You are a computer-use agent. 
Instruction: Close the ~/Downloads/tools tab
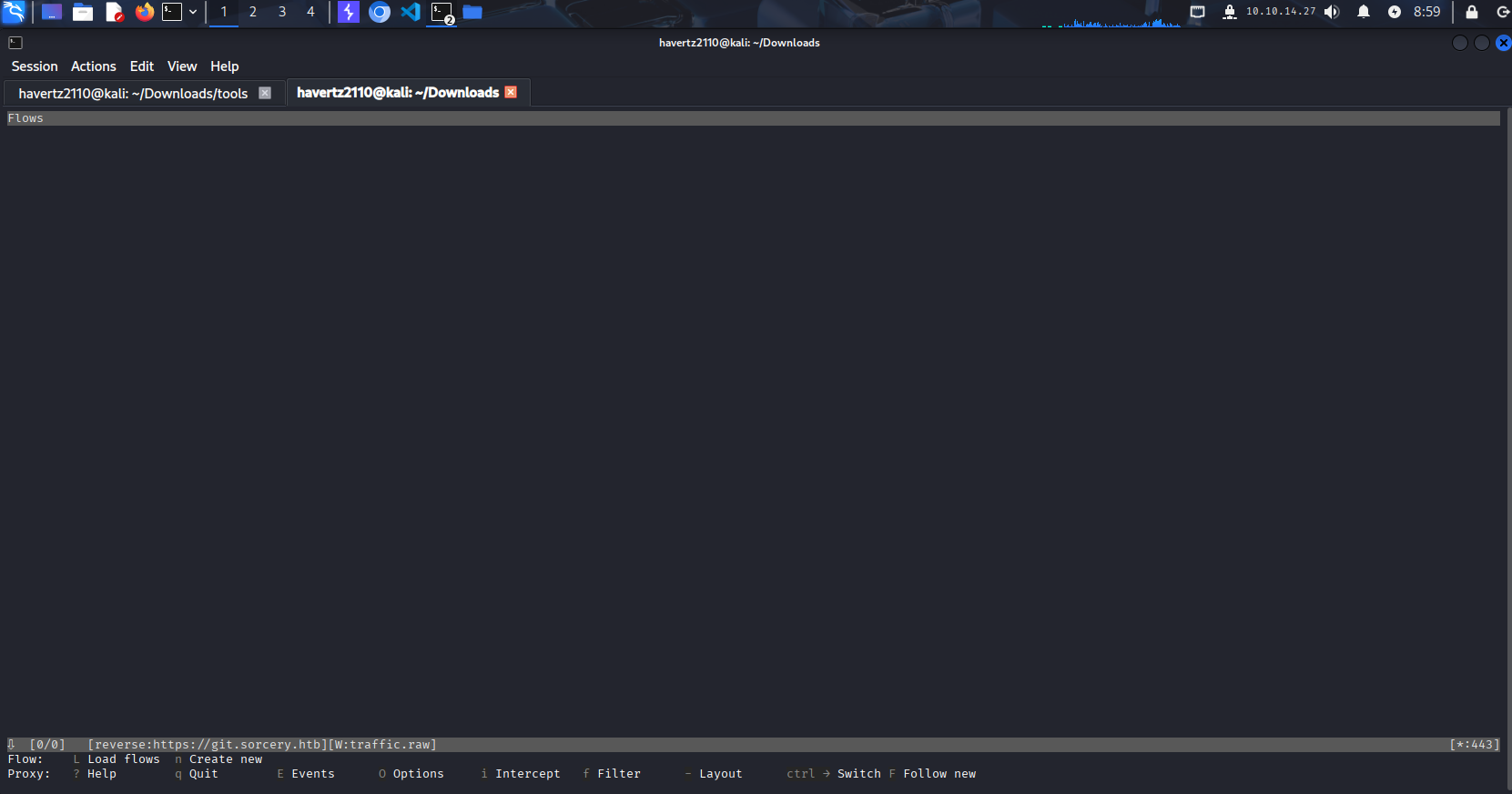[x=265, y=93]
